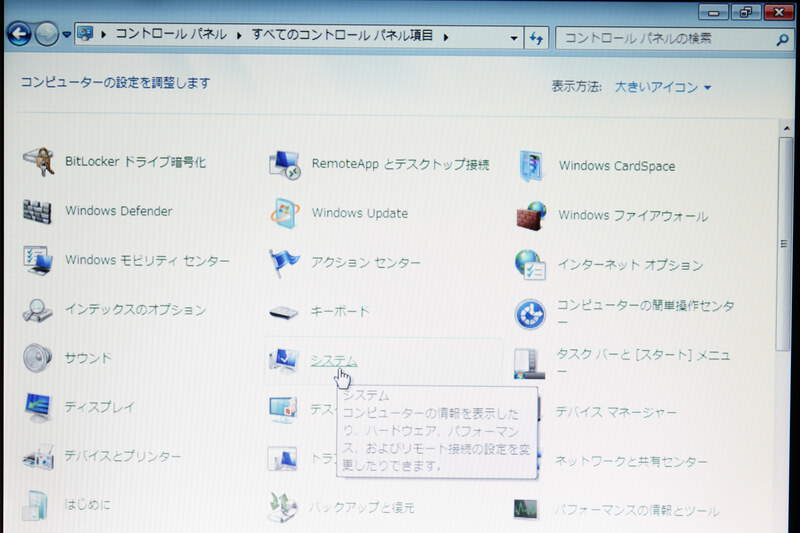Open the キーボード icon
The width and height of the screenshot is (800, 533).
284,312
